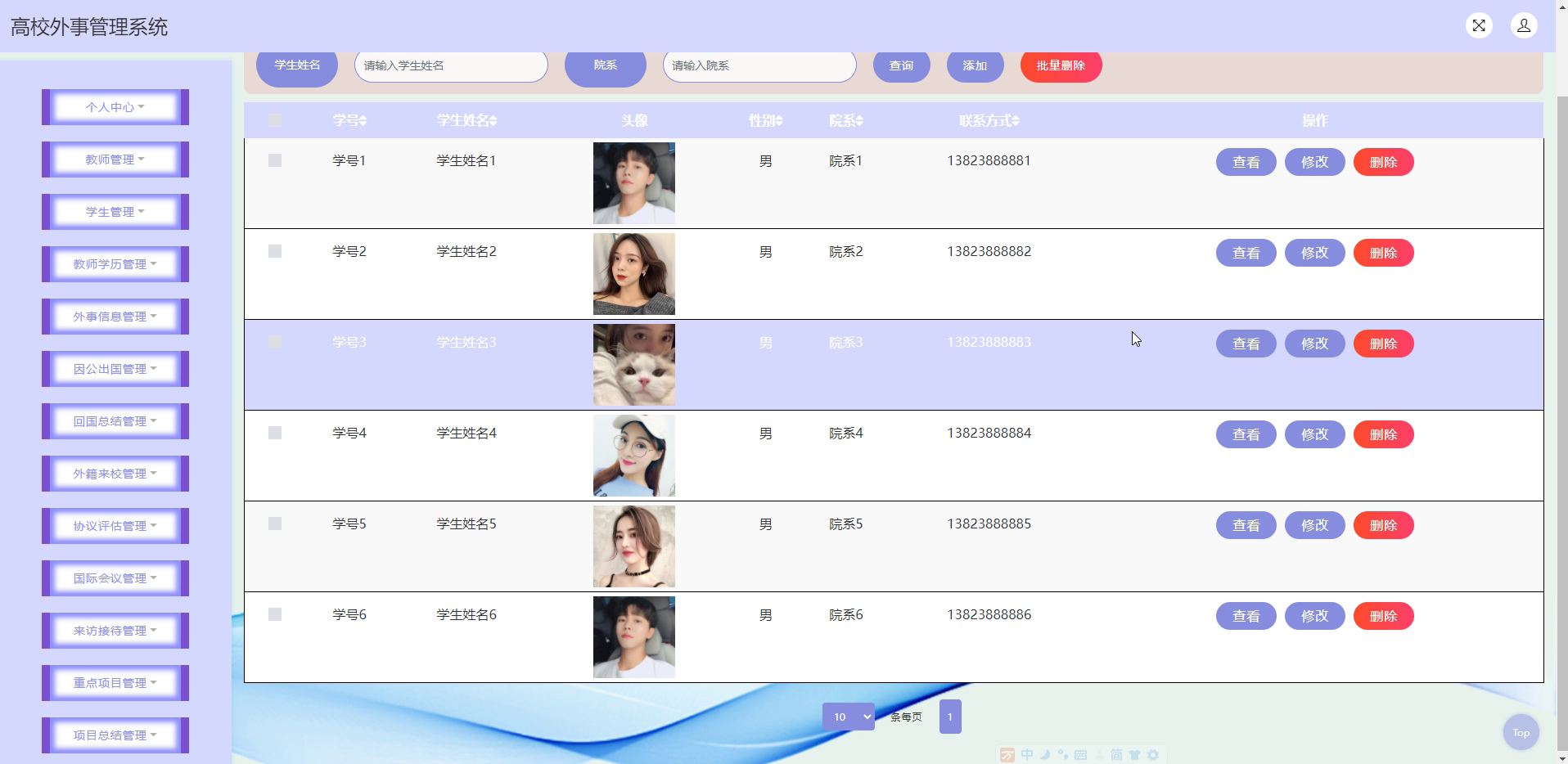
Task: Click the 学生姓名 search label
Action: [297, 65]
